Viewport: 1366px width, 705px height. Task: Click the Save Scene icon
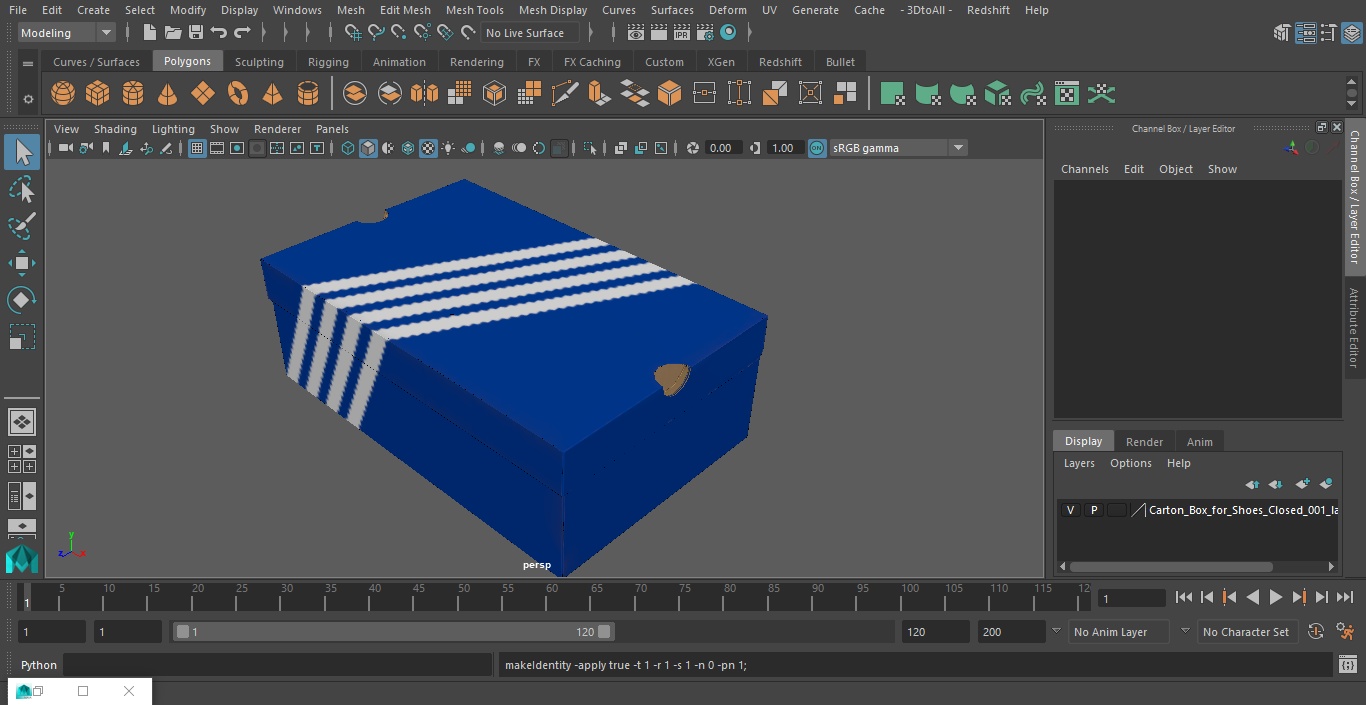(x=196, y=33)
